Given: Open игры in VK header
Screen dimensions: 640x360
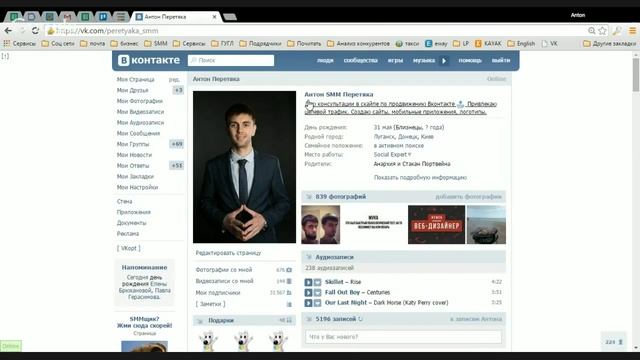Looking at the screenshot, I should (x=395, y=60).
